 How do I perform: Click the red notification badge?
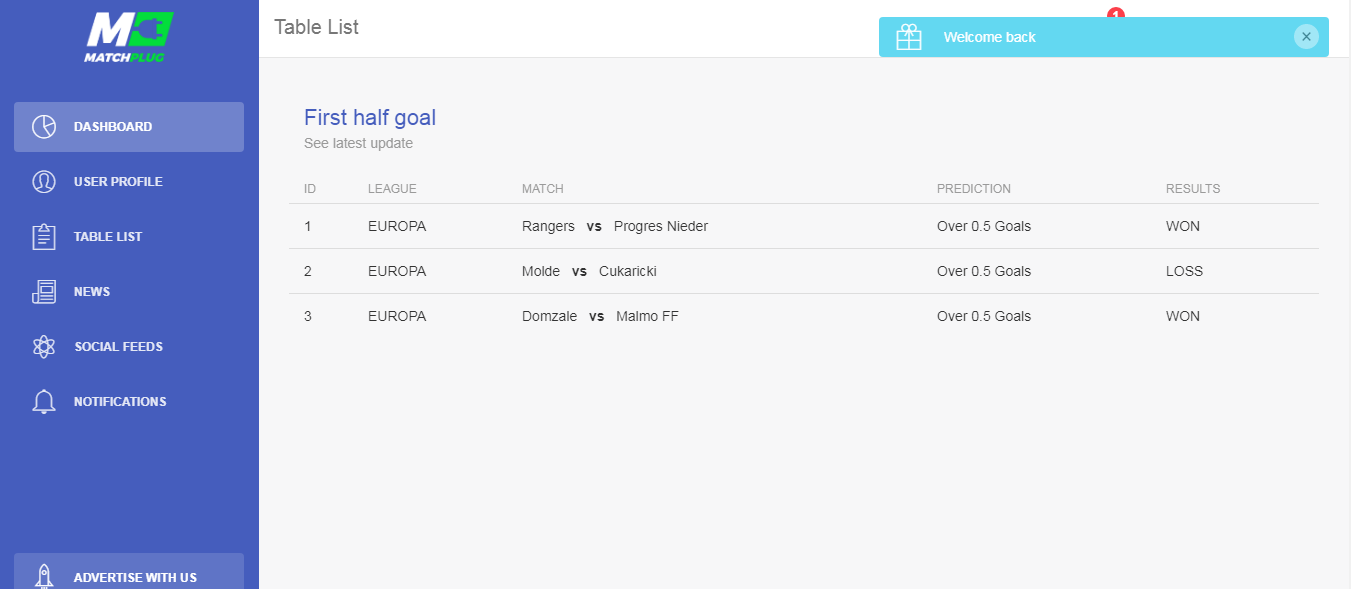coord(1116,13)
